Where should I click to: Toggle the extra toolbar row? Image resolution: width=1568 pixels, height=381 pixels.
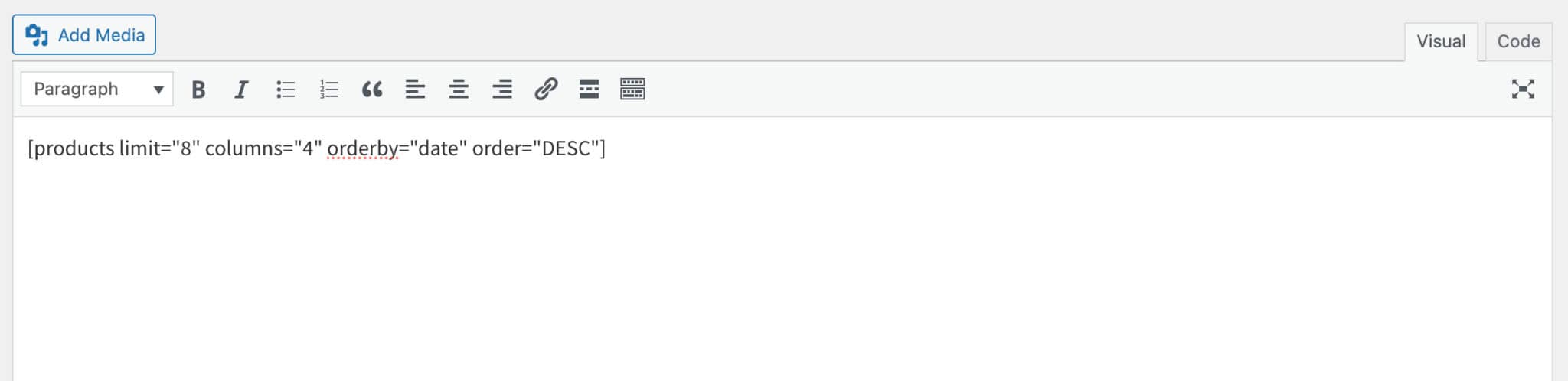click(632, 90)
